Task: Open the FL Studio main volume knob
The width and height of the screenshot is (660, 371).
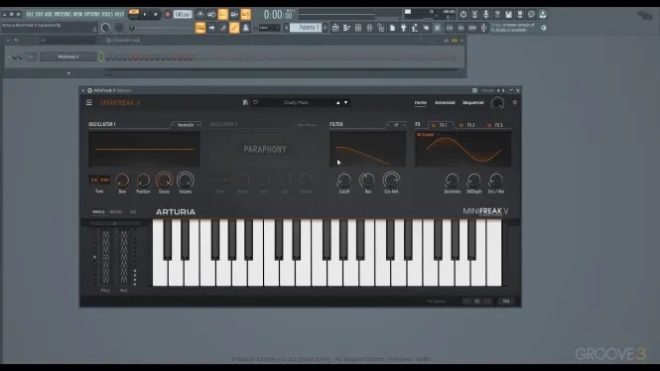Action: pyautogui.click(x=105, y=28)
